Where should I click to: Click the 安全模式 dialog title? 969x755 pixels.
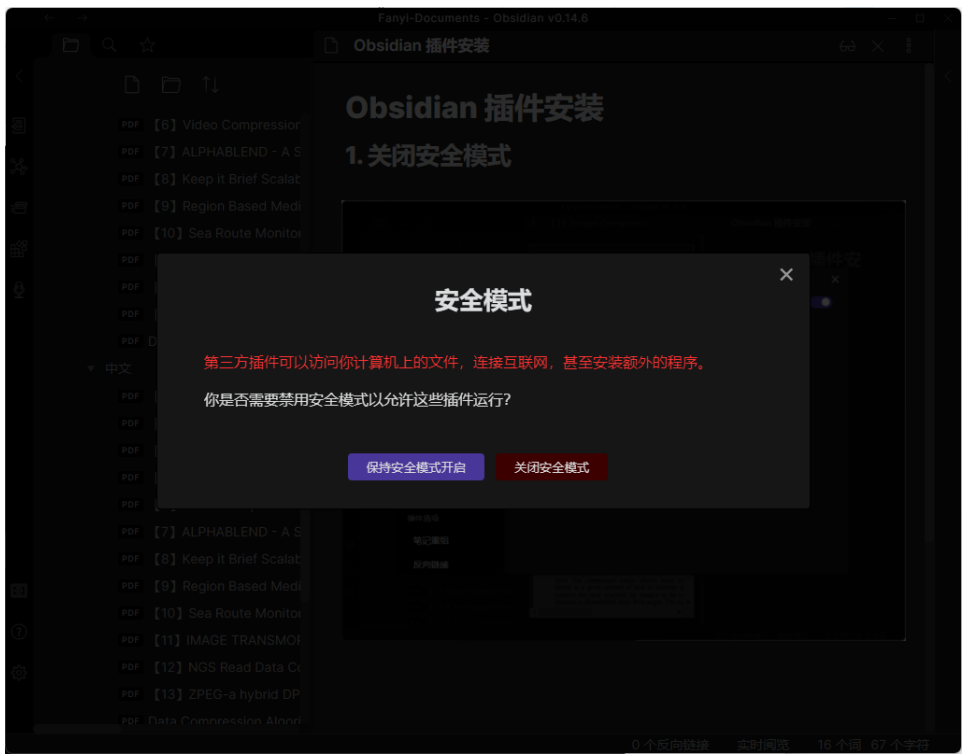coord(483,301)
